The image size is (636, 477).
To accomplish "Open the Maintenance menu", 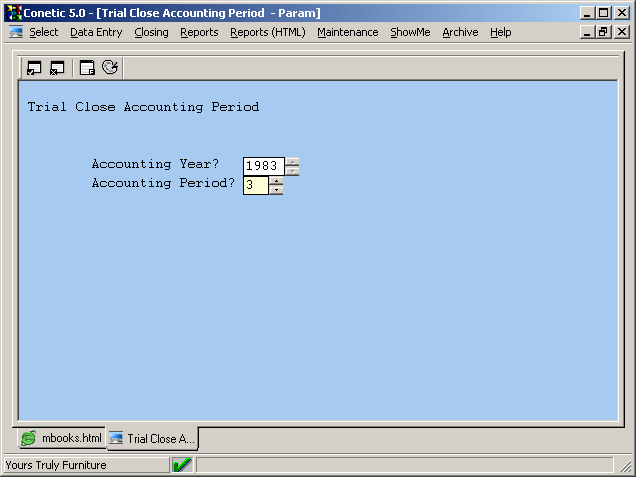I will [347, 32].
